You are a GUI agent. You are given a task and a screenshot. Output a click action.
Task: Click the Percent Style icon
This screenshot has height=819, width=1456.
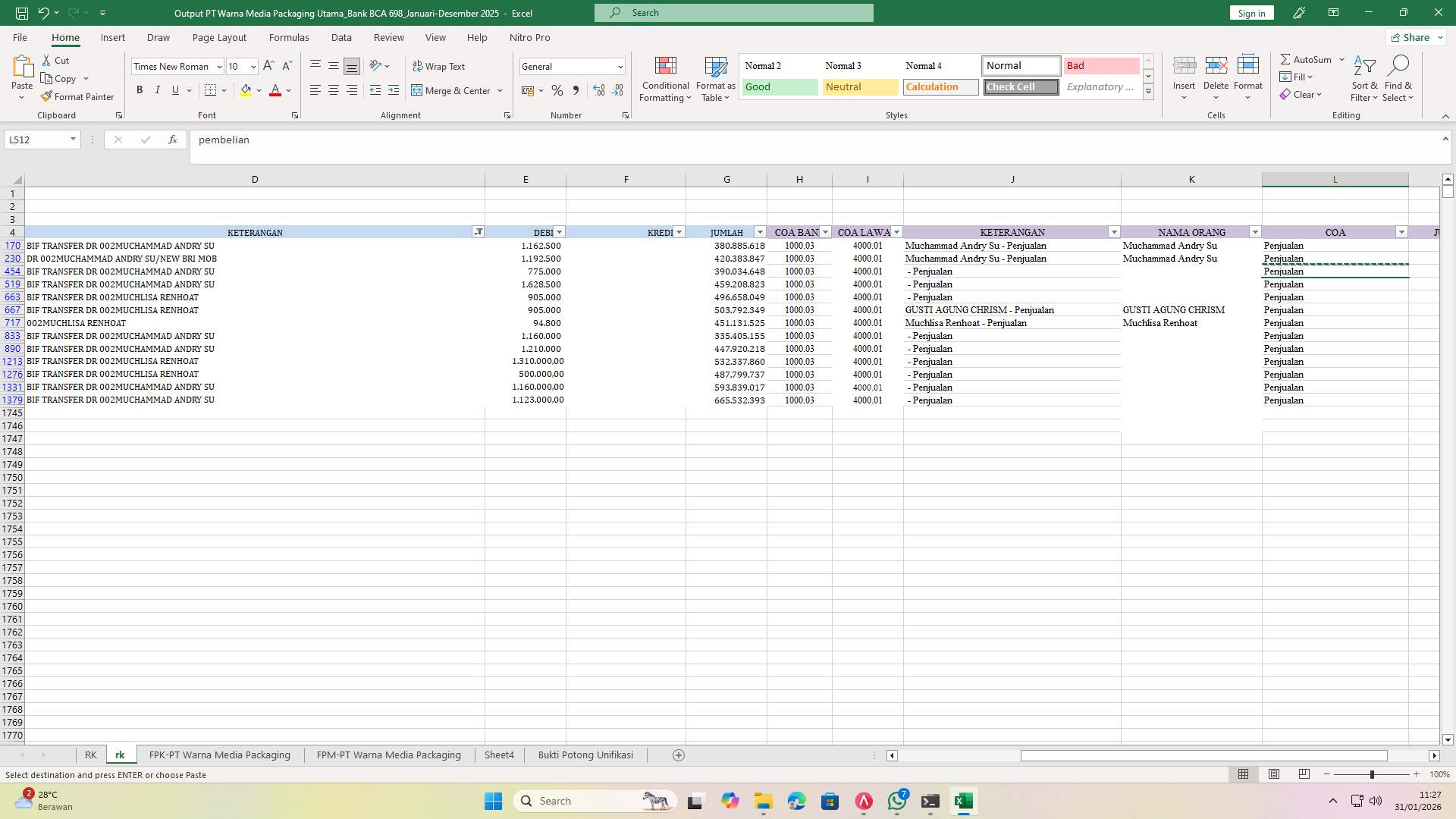coord(557,90)
